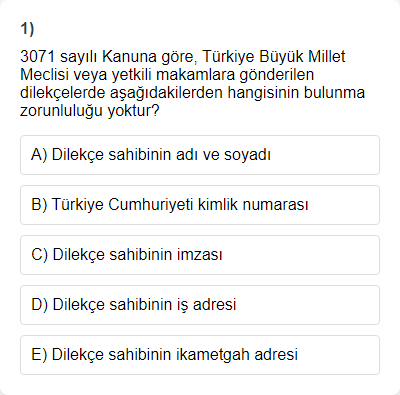Click 'zorunluluğu yoktur?' at question end
Image resolution: width=400 pixels, height=395 pixels.
point(90,111)
